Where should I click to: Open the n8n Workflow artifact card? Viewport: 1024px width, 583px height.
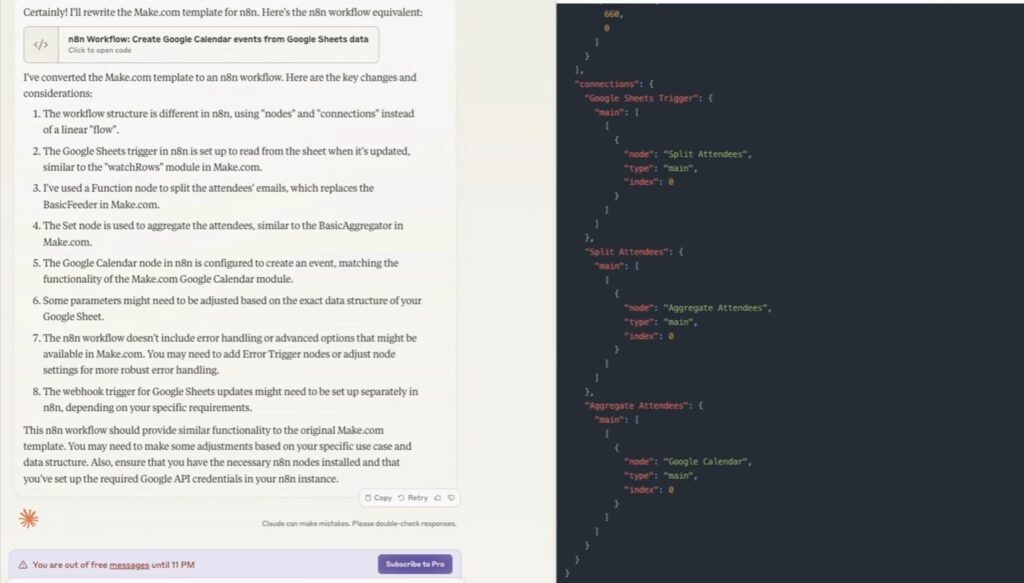pyautogui.click(x=200, y=44)
